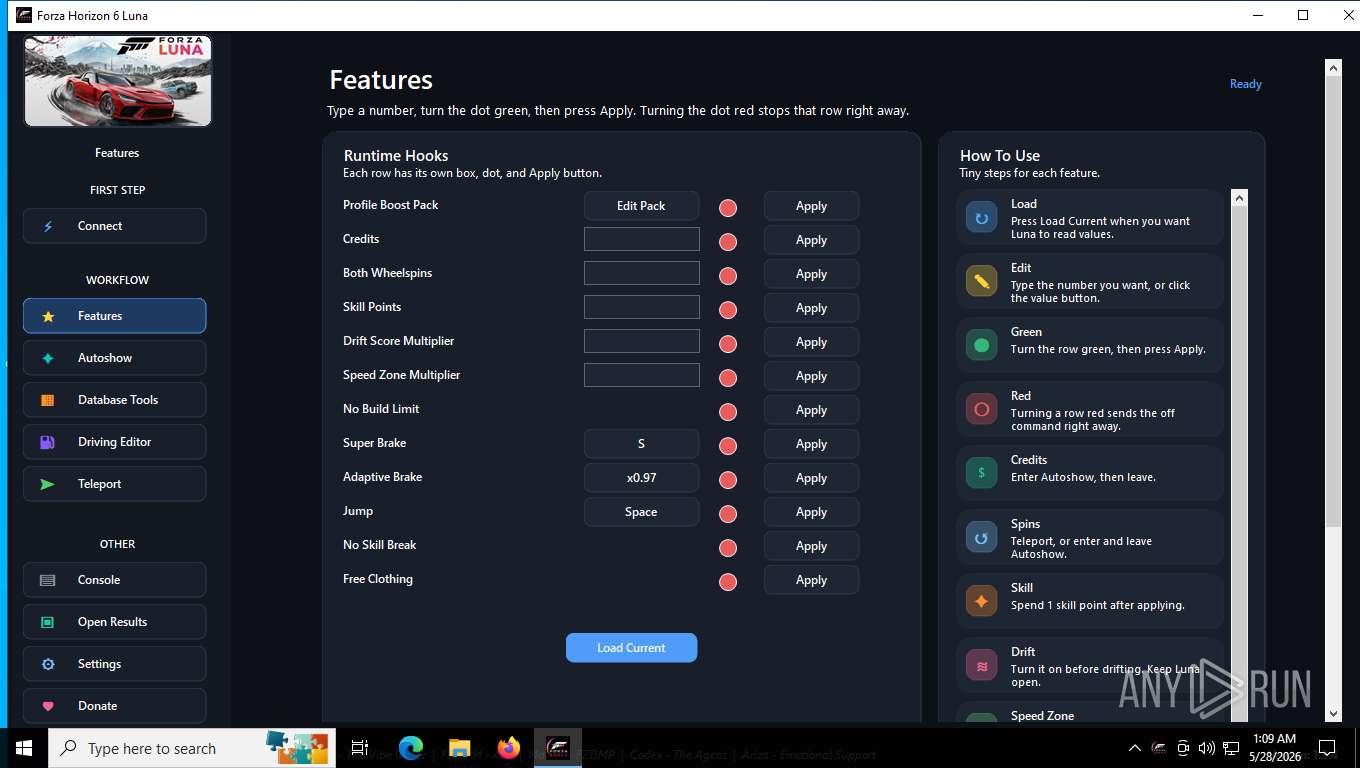Open Task View in the taskbar
1360x768 pixels.
point(360,748)
